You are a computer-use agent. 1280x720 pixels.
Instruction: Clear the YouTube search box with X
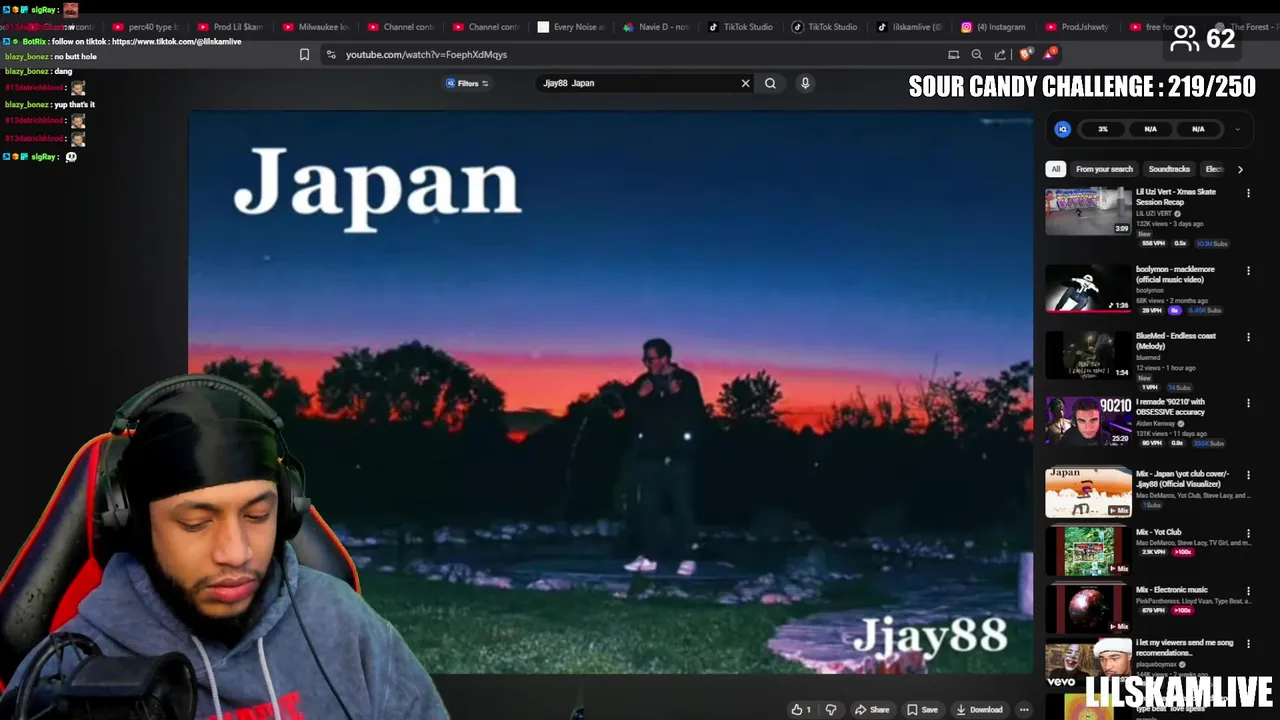click(x=745, y=83)
